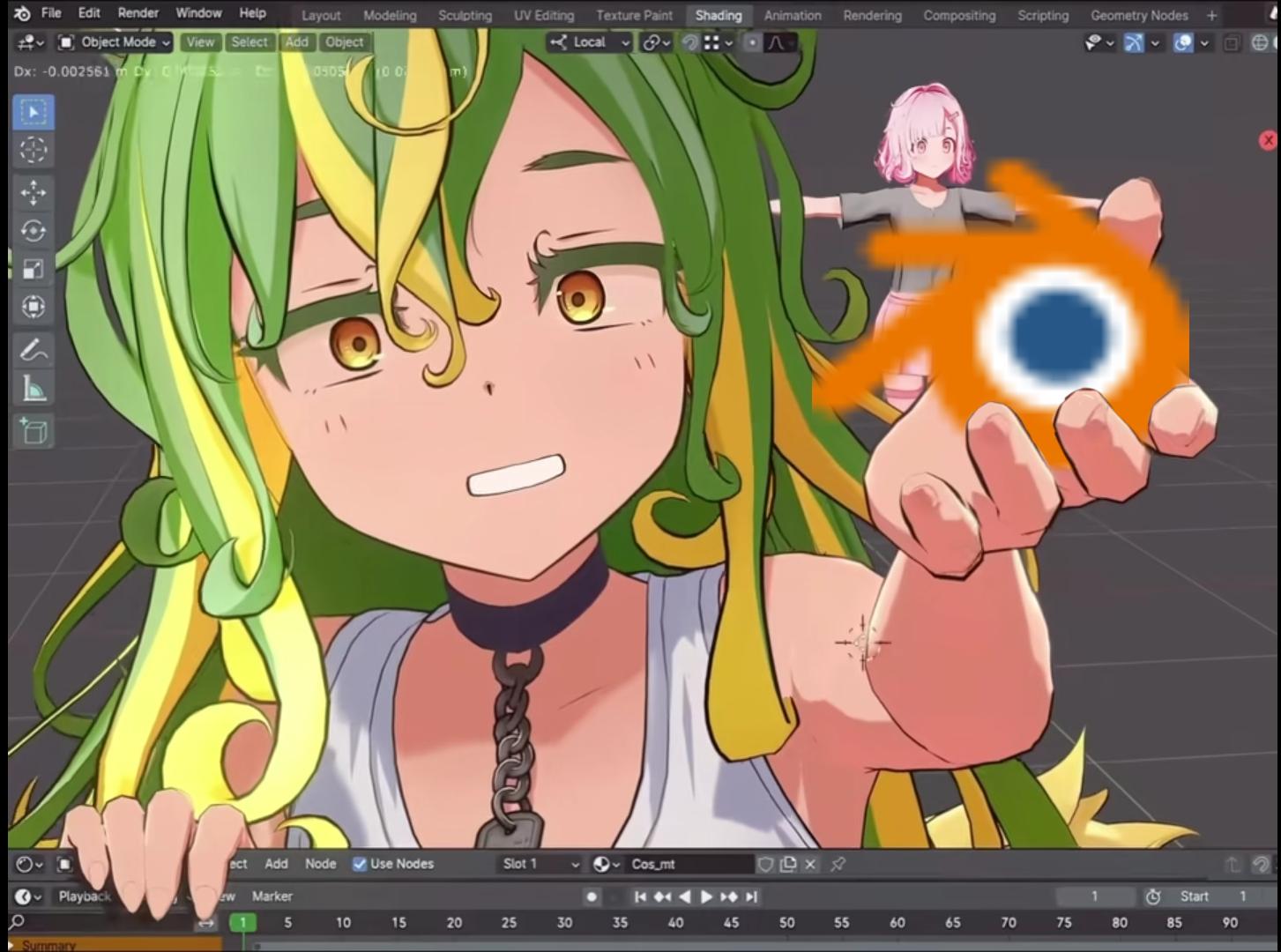Open the proportional falloff curve dropdown
This screenshot has height=952, width=1281.
pyautogui.click(x=780, y=42)
